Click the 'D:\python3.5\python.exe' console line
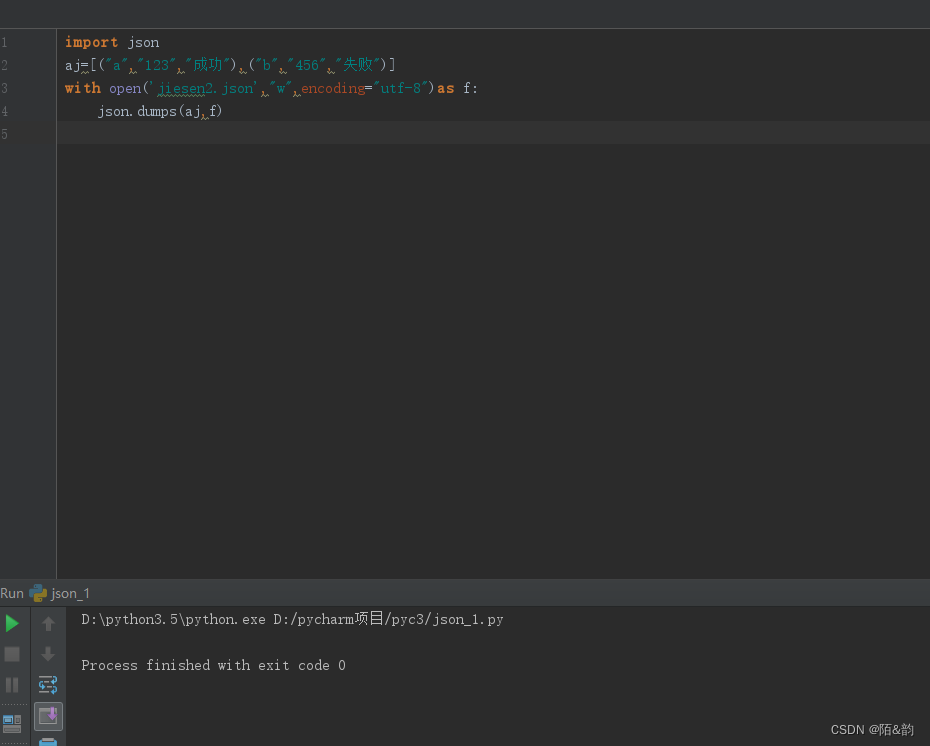This screenshot has width=930, height=746. 292,619
